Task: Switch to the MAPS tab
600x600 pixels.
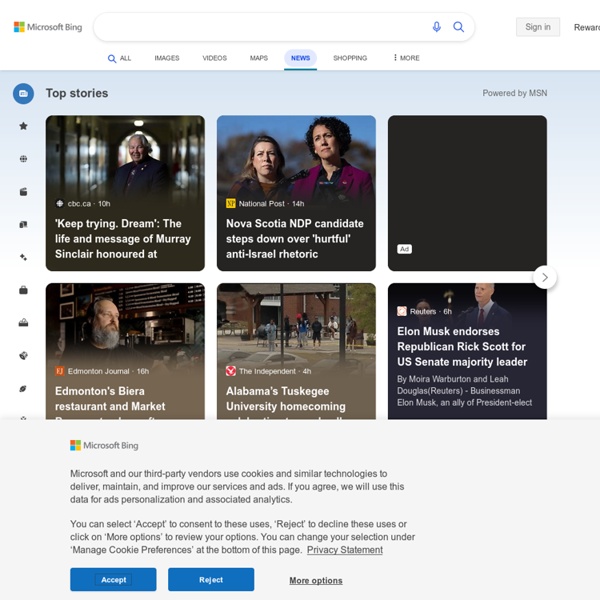Action: 259,58
